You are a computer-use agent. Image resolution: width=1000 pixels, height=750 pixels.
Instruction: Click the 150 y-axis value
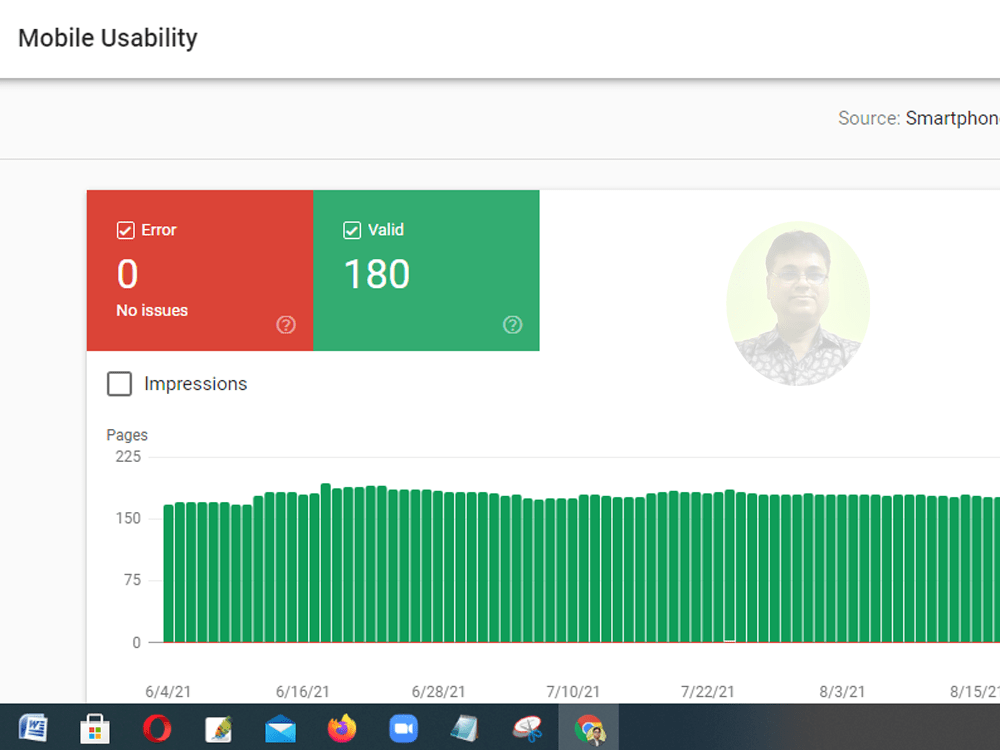(128, 518)
